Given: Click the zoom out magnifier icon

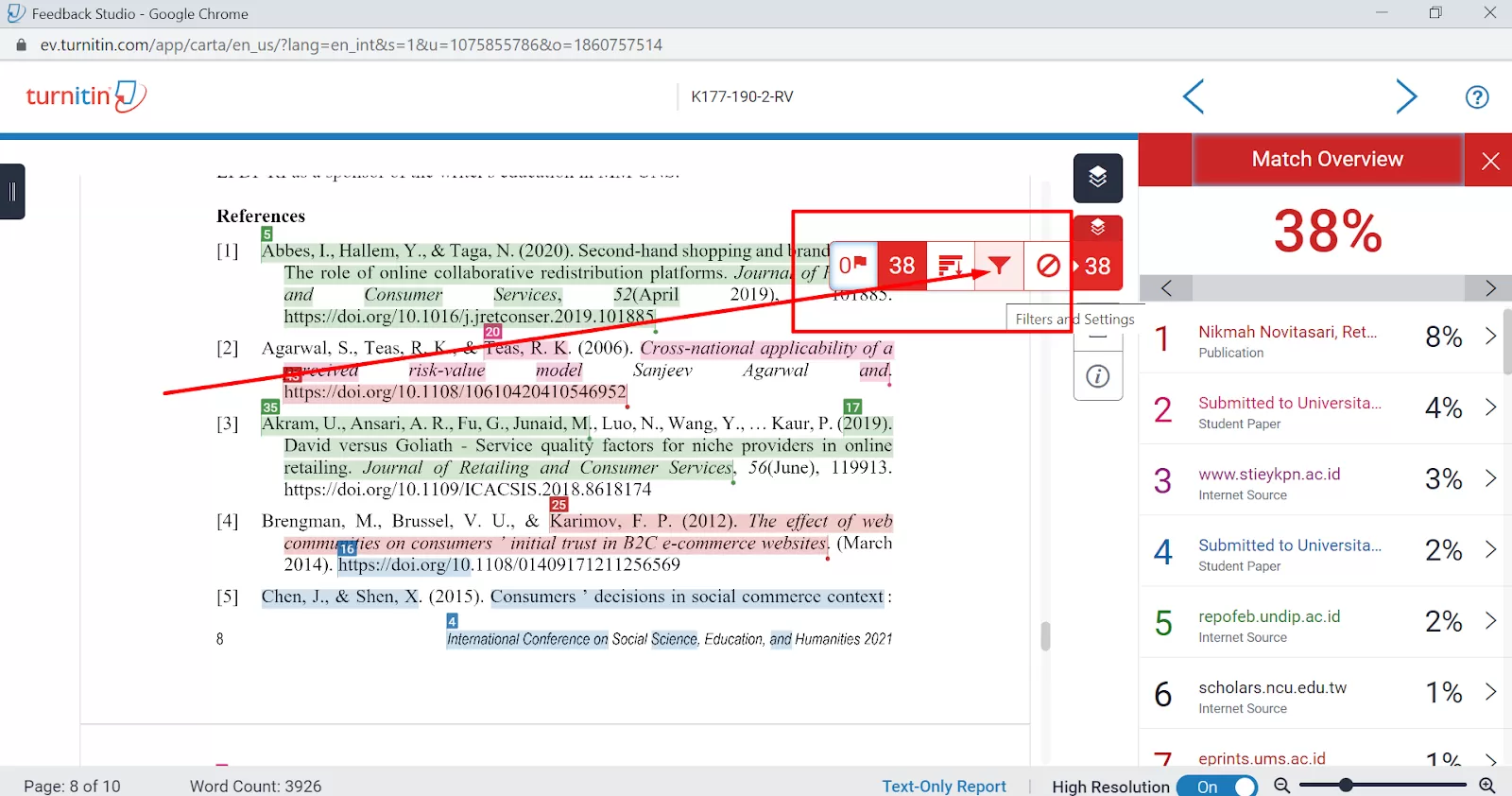Looking at the screenshot, I should 1281,786.
